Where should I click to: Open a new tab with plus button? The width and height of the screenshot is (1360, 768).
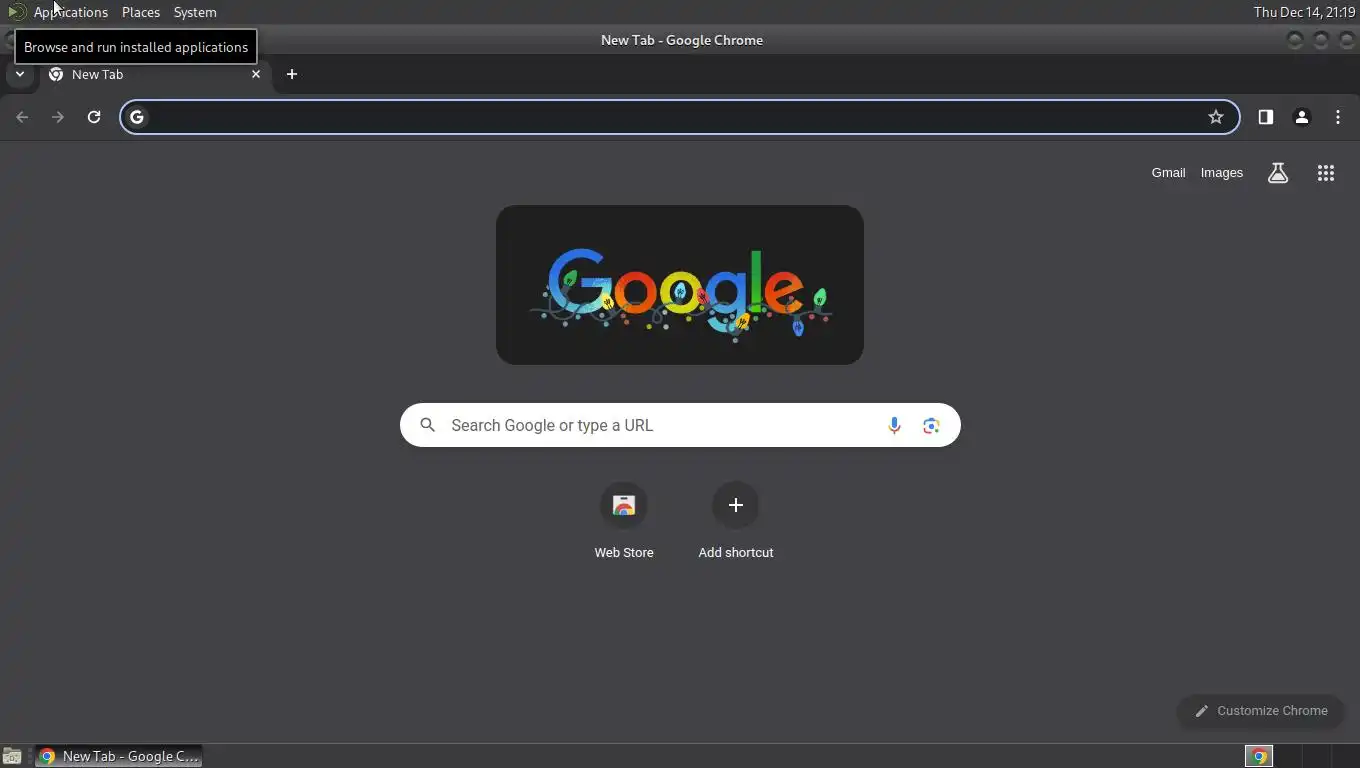coord(292,74)
